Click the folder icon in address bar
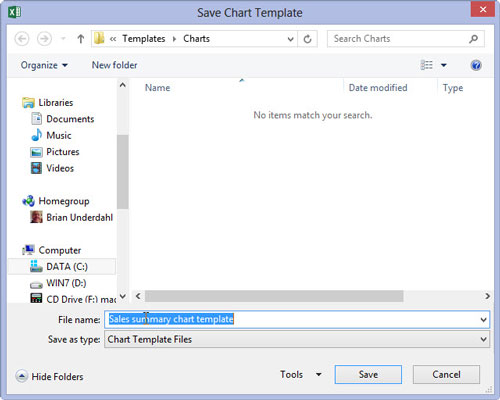The width and height of the screenshot is (500, 400). tap(99, 39)
